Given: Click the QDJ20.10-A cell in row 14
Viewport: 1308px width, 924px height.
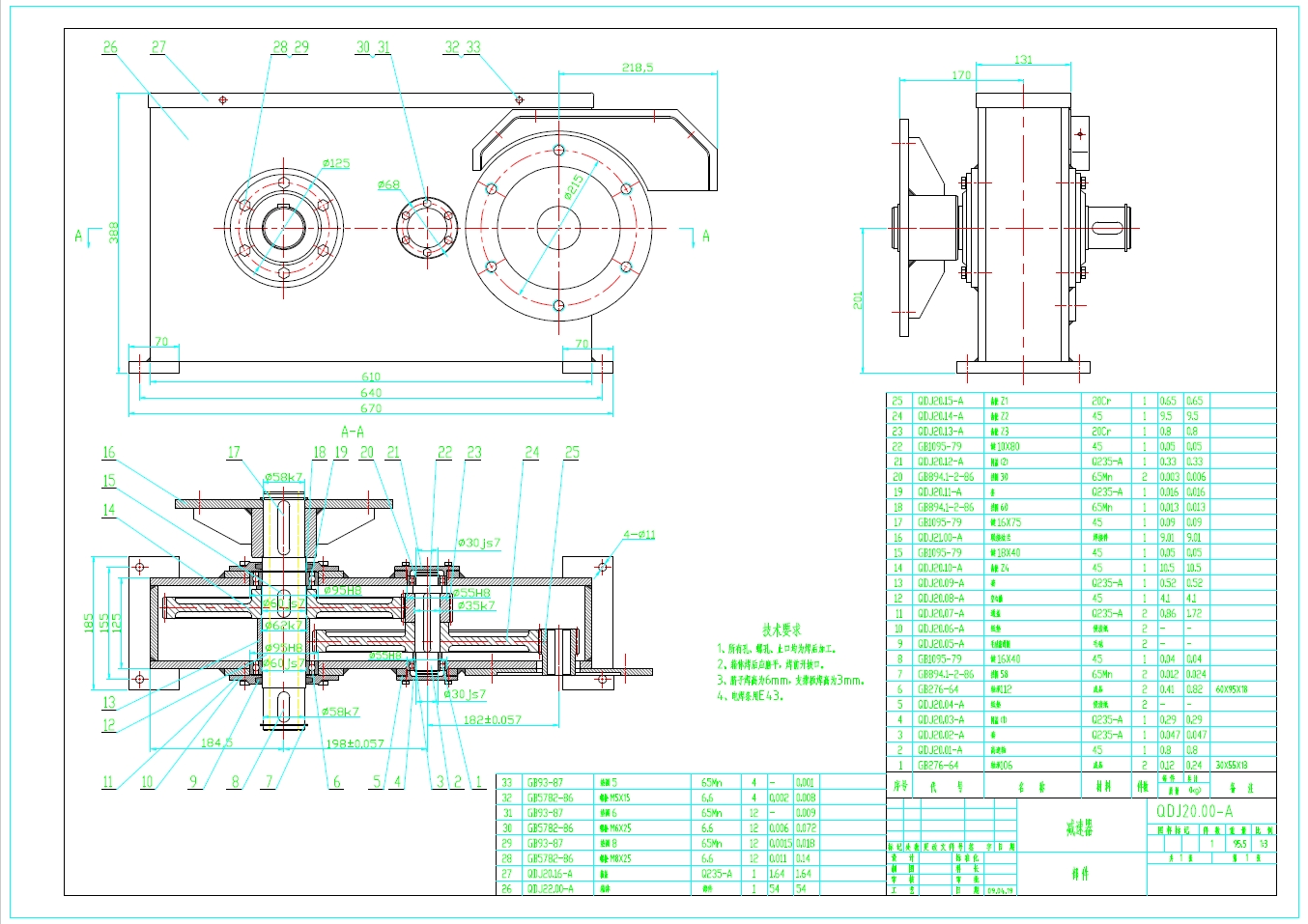Looking at the screenshot, I should pyautogui.click(x=940, y=568).
